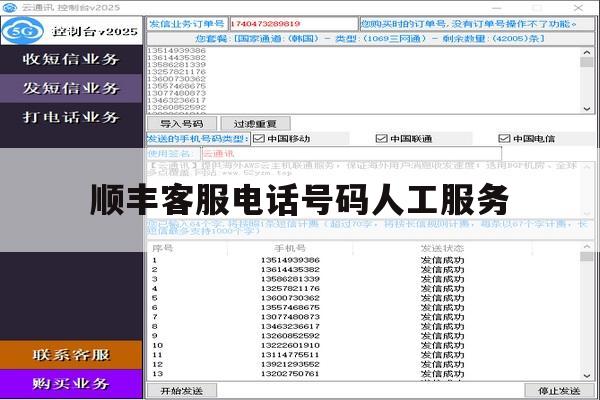Click the 手机号 column header
The height and width of the screenshot is (400, 600).
click(290, 248)
